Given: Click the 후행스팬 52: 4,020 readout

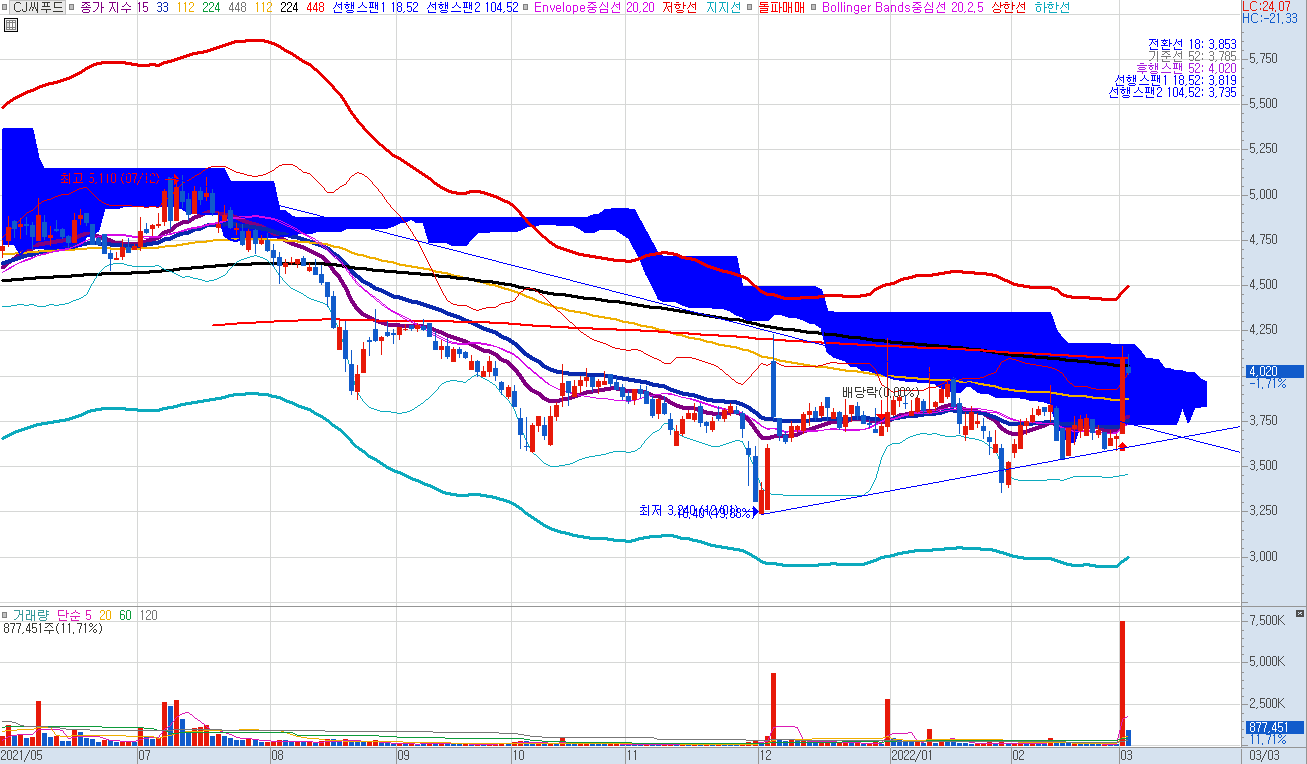Looking at the screenshot, I should coord(1186,68).
